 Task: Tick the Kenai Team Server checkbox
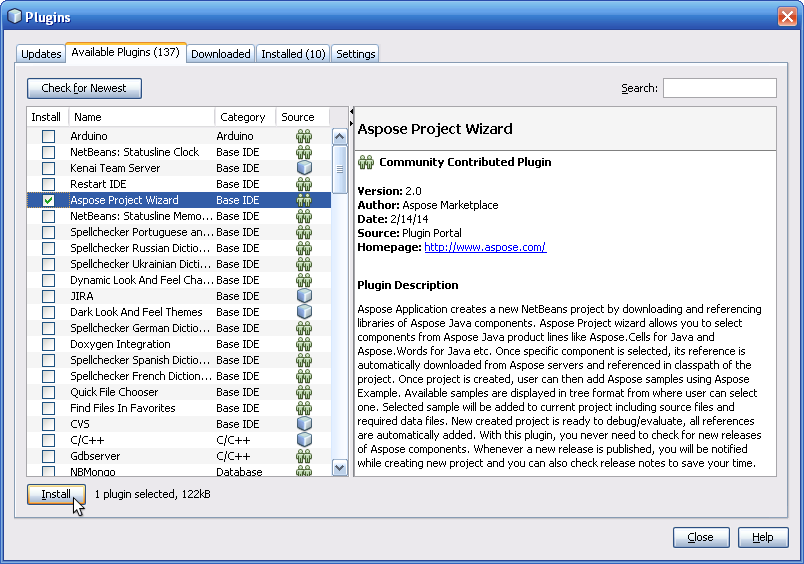pos(48,168)
